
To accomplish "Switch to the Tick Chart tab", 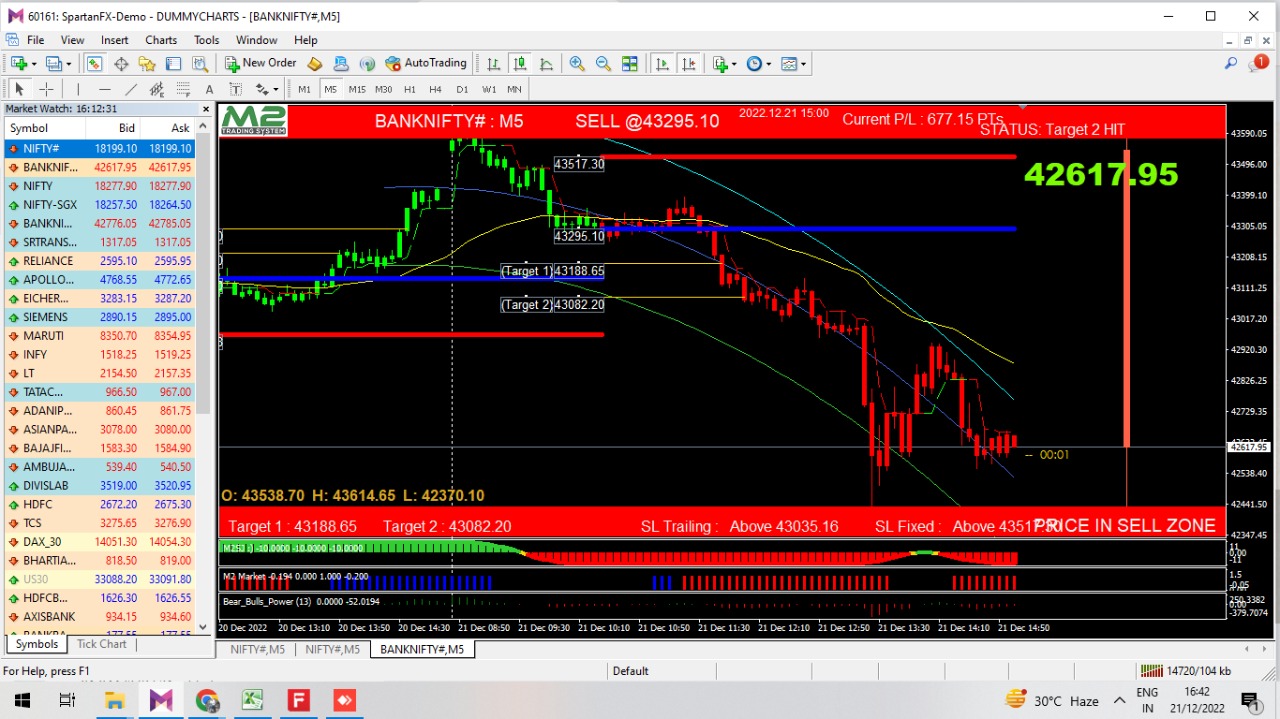I will point(101,644).
